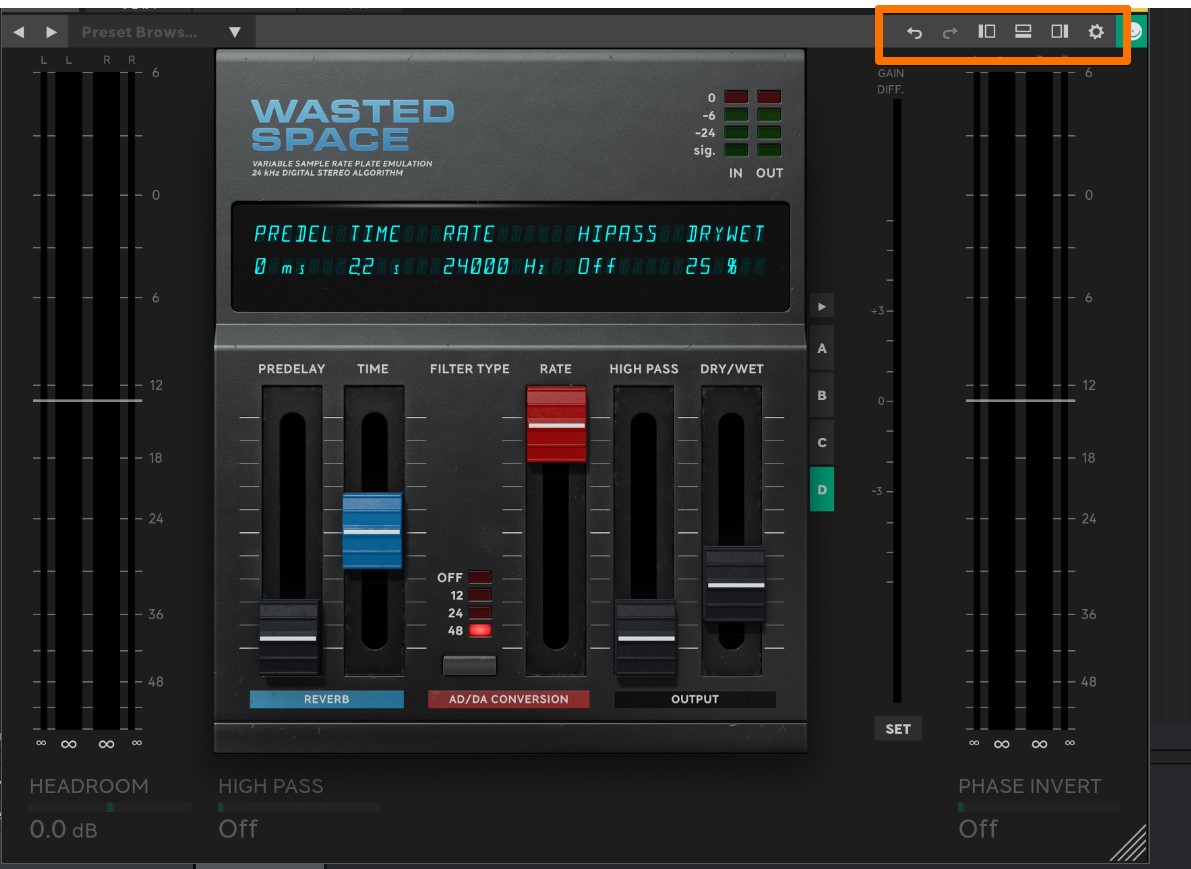Open the Preset Browser dropdown arrow
Image resolution: width=1191 pixels, height=869 pixels.
click(235, 32)
